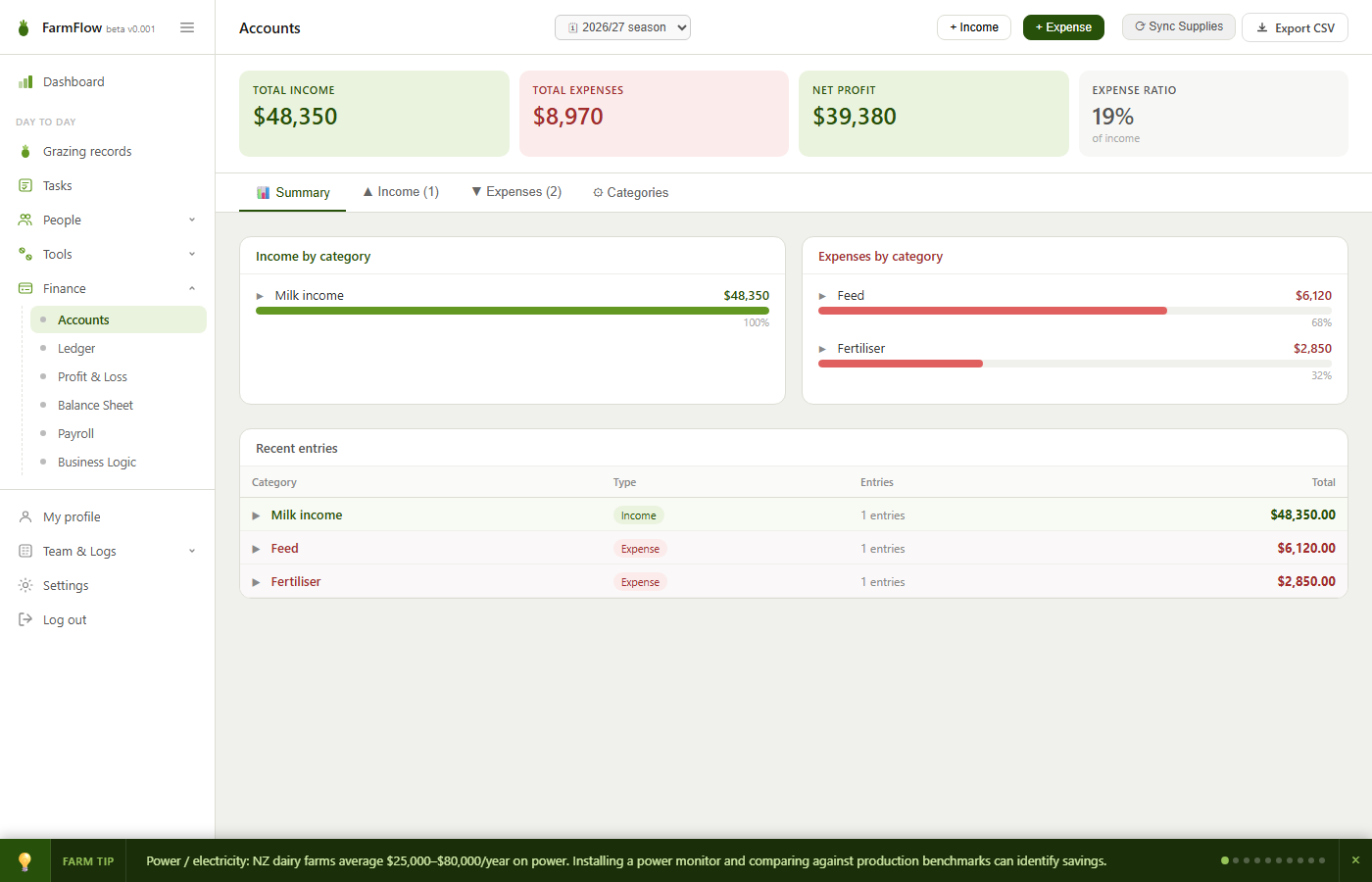
Task: Click the Sync Supplies button
Action: [x=1178, y=26]
